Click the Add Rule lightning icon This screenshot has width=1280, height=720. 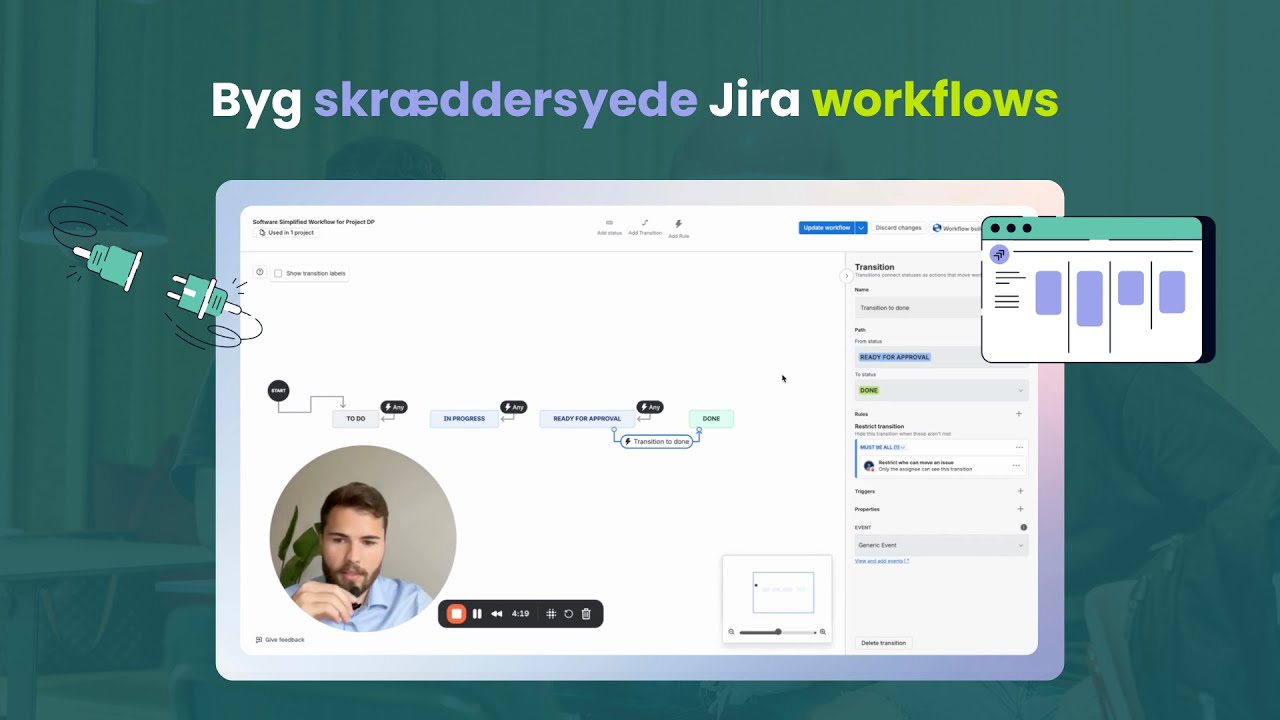[x=678, y=224]
